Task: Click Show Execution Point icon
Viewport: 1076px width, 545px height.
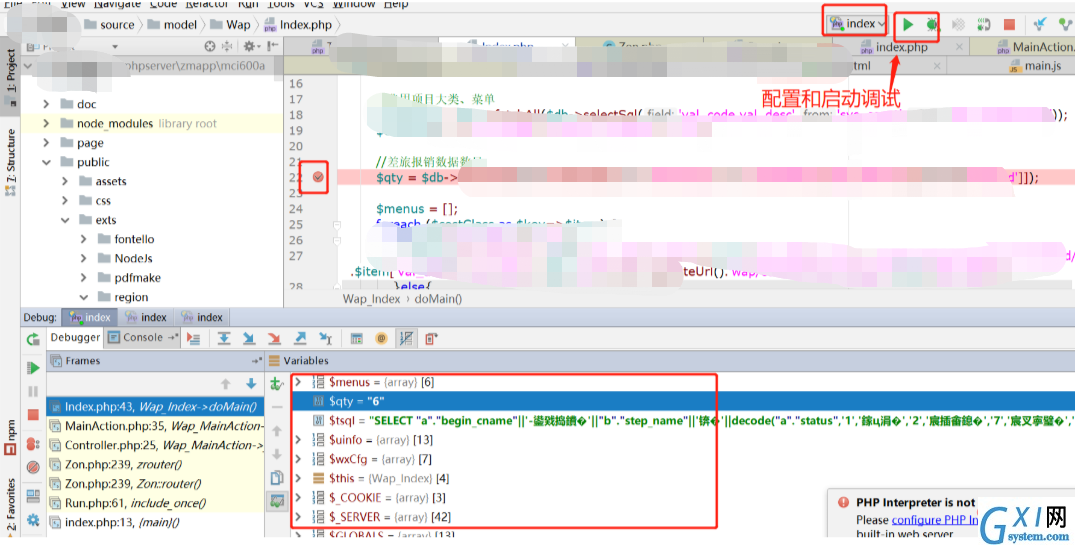Action: click(x=194, y=338)
